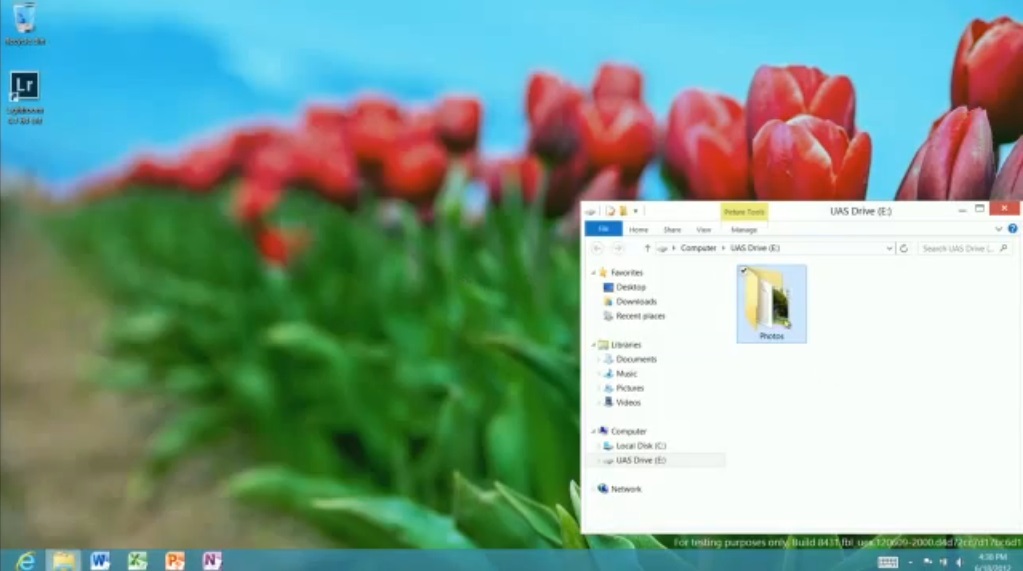Launch PowerPoint from the taskbar
Screen dimensions: 1023x571
pos(175,561)
